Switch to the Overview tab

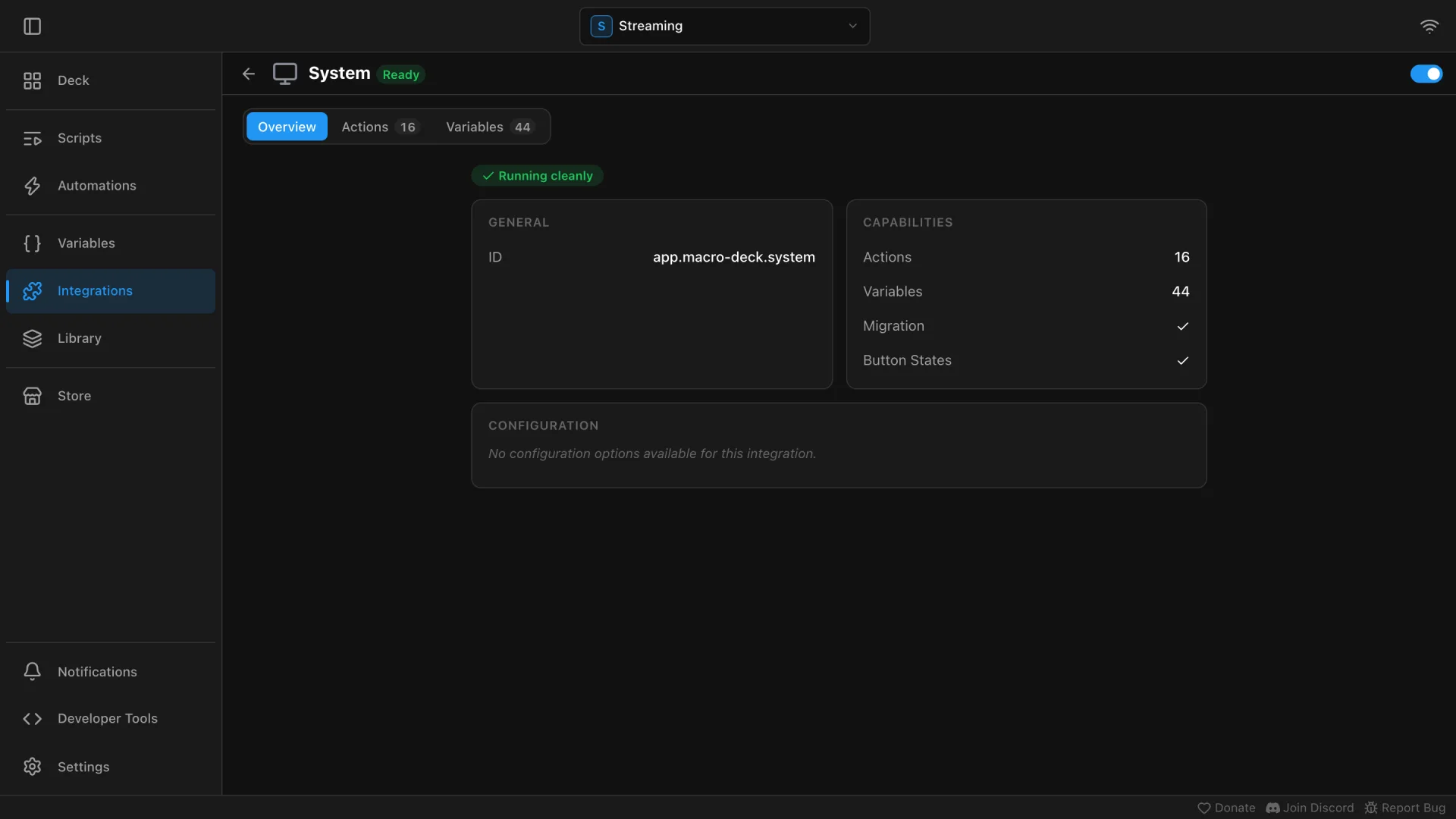tap(287, 127)
